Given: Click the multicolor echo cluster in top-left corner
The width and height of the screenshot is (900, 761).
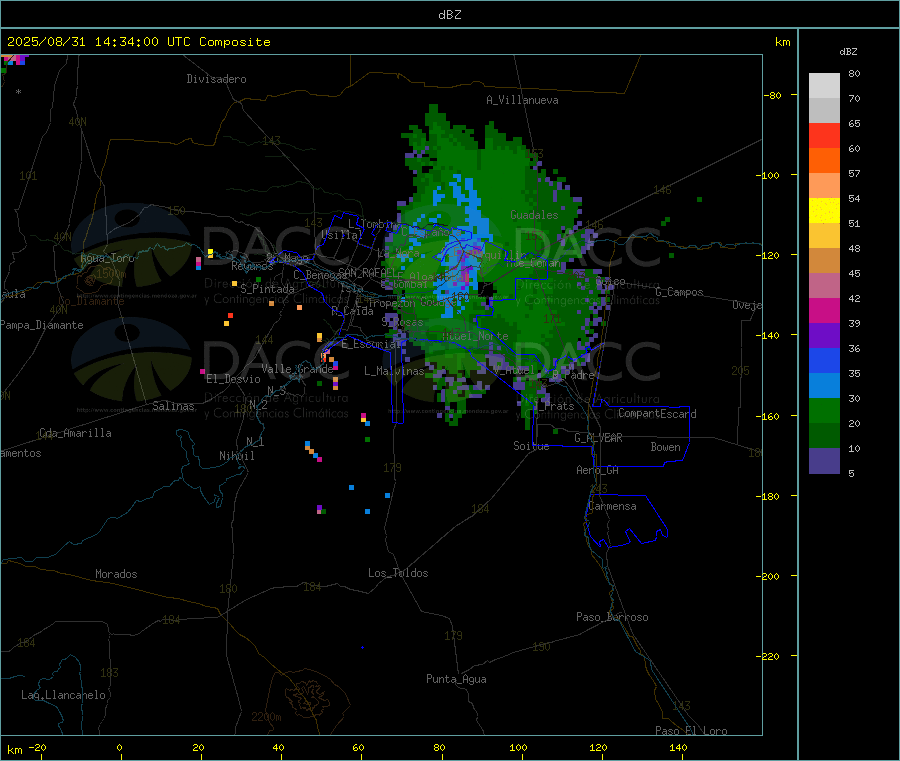Looking at the screenshot, I should point(14,60).
